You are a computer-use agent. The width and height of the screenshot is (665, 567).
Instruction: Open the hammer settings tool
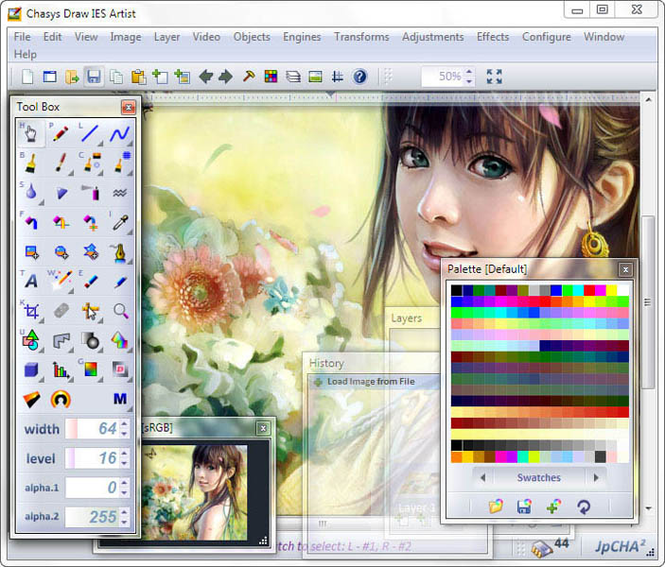pos(249,76)
